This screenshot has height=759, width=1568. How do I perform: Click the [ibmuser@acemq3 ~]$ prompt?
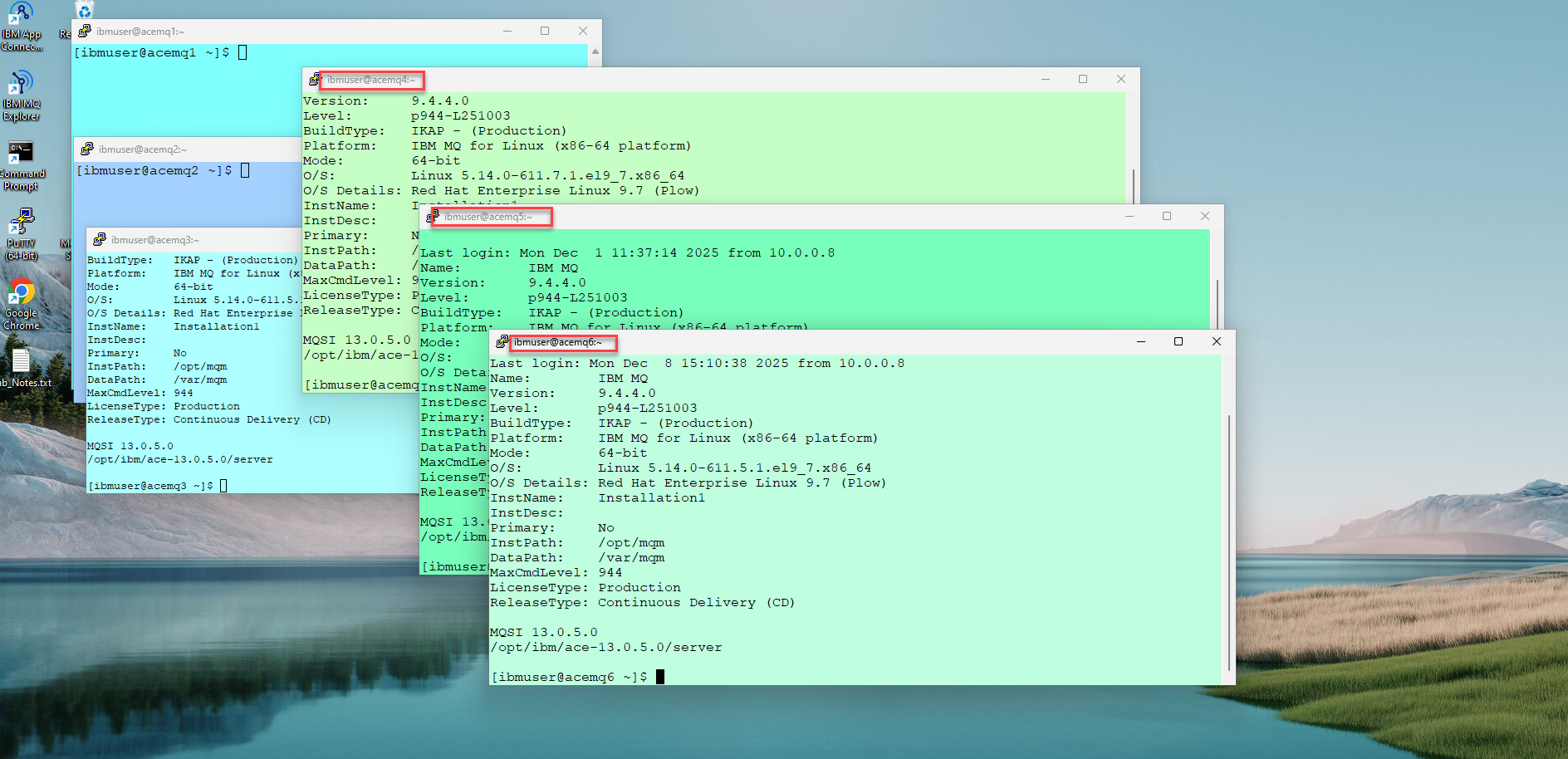pos(150,486)
